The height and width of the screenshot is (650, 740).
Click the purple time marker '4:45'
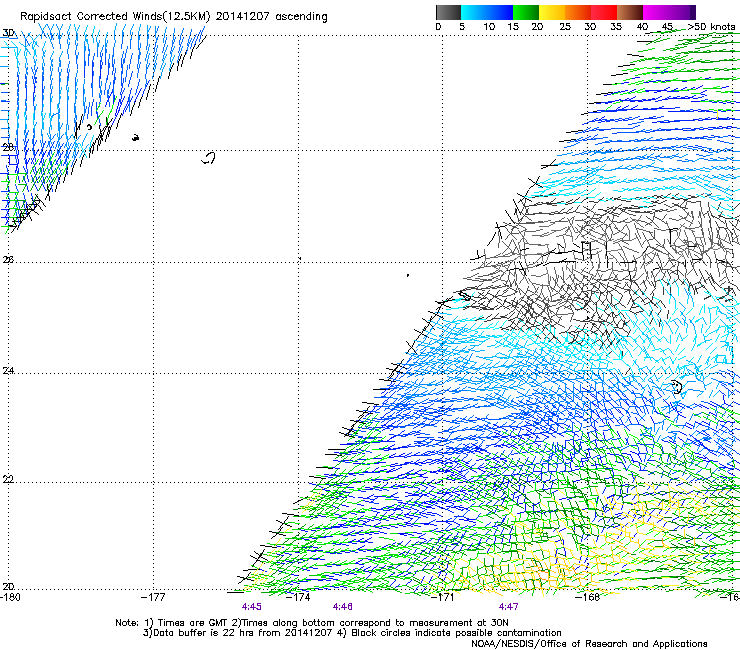(x=252, y=607)
